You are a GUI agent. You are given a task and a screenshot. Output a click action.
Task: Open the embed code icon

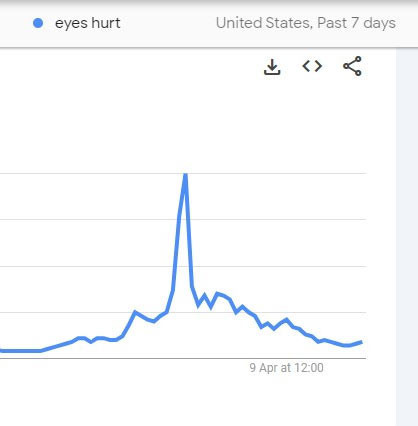312,66
